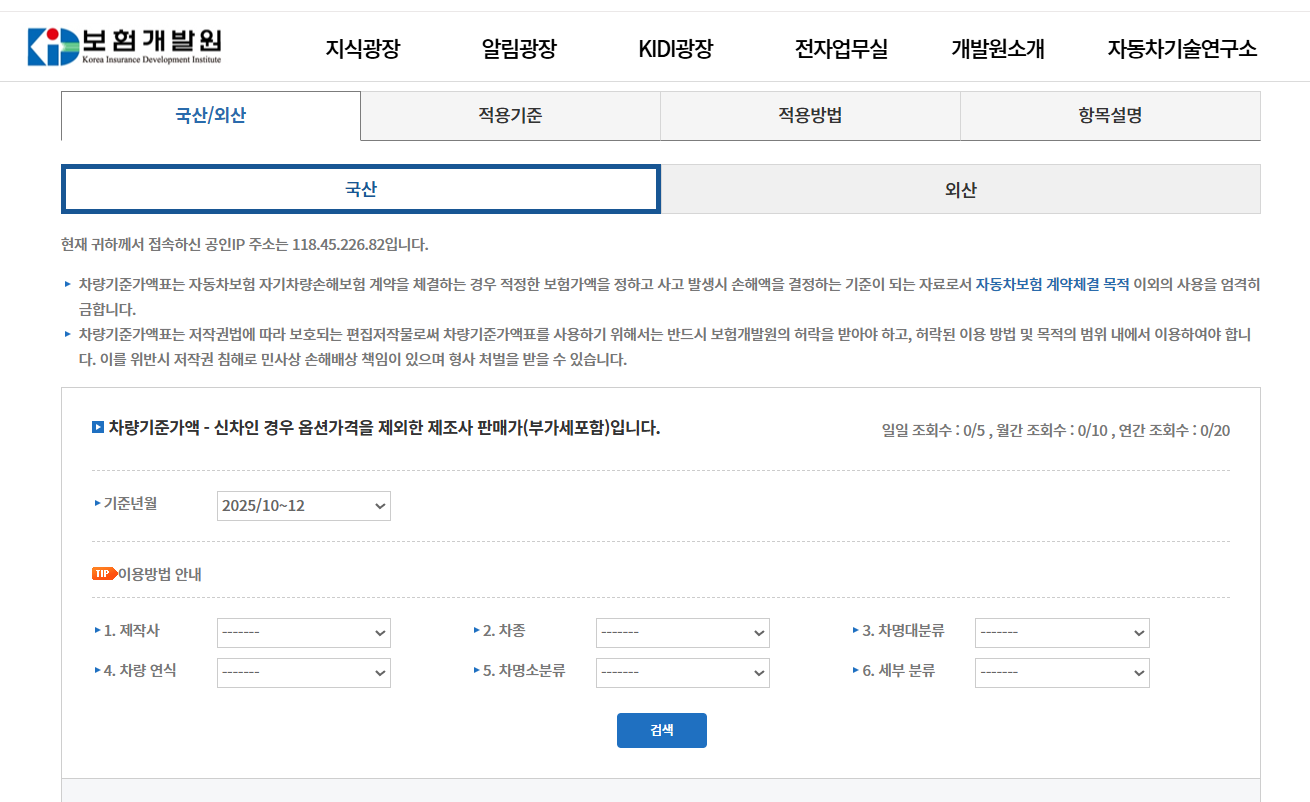Screen dimensions: 1310x802
Task: Click the 이용방법 안내 link
Action: (160, 574)
